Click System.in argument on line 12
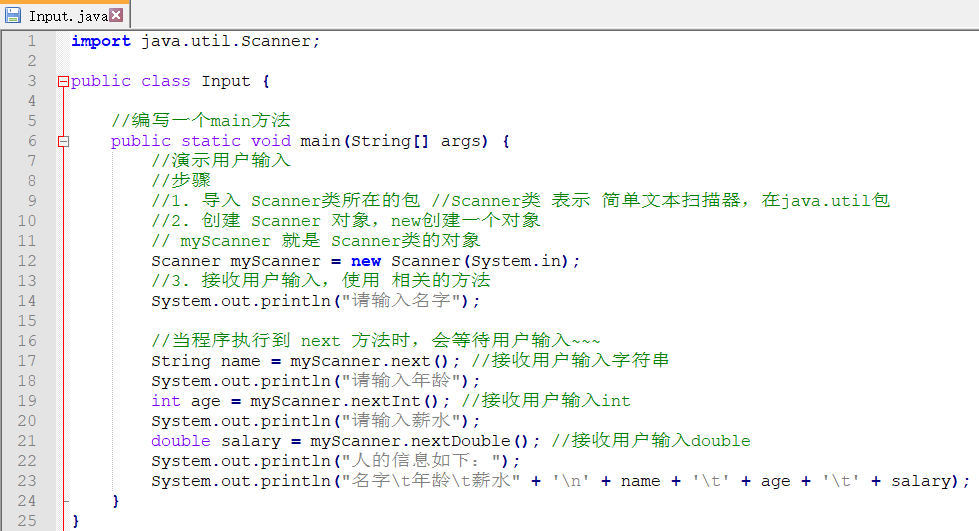 click(x=520, y=261)
